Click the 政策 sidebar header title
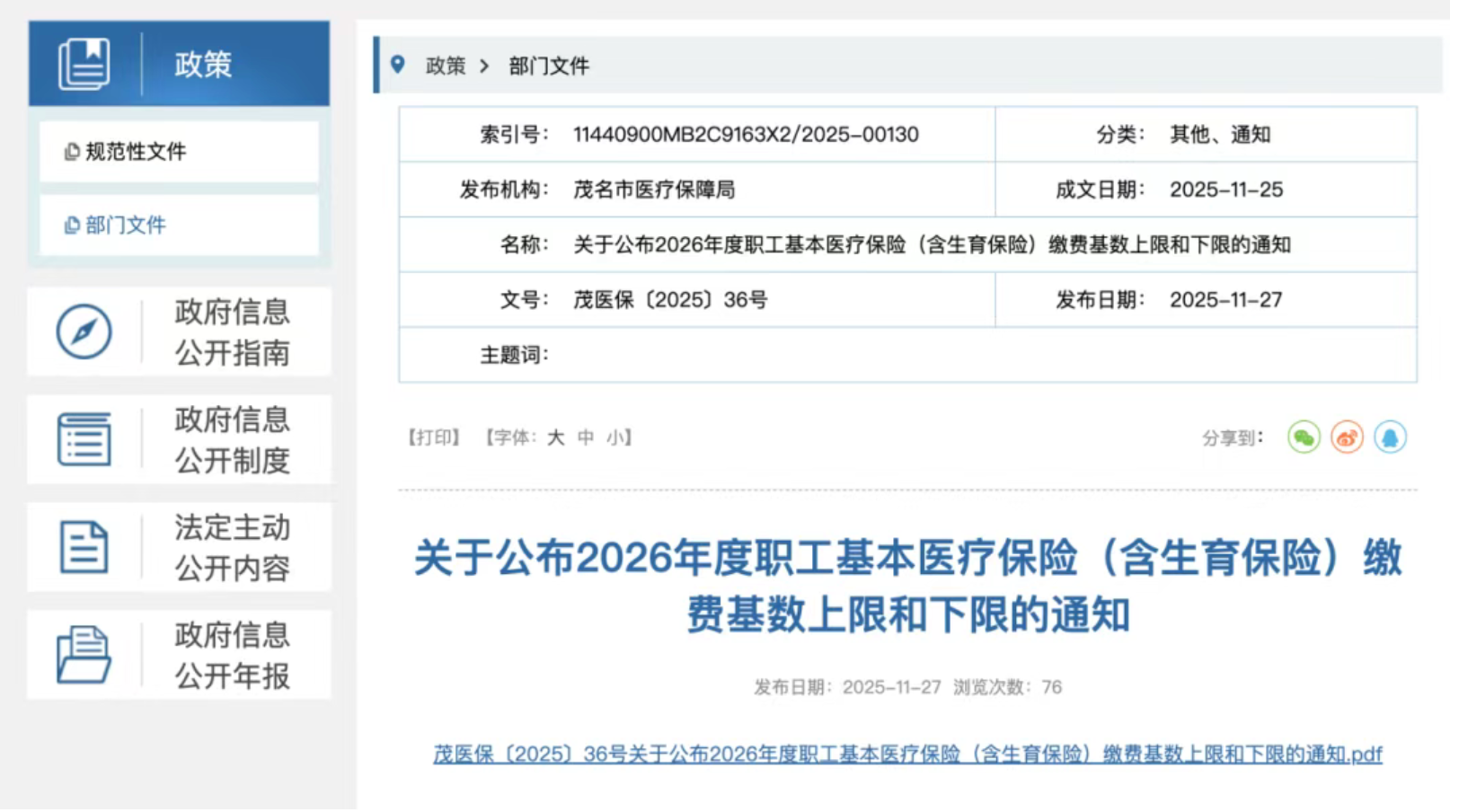 click(203, 65)
